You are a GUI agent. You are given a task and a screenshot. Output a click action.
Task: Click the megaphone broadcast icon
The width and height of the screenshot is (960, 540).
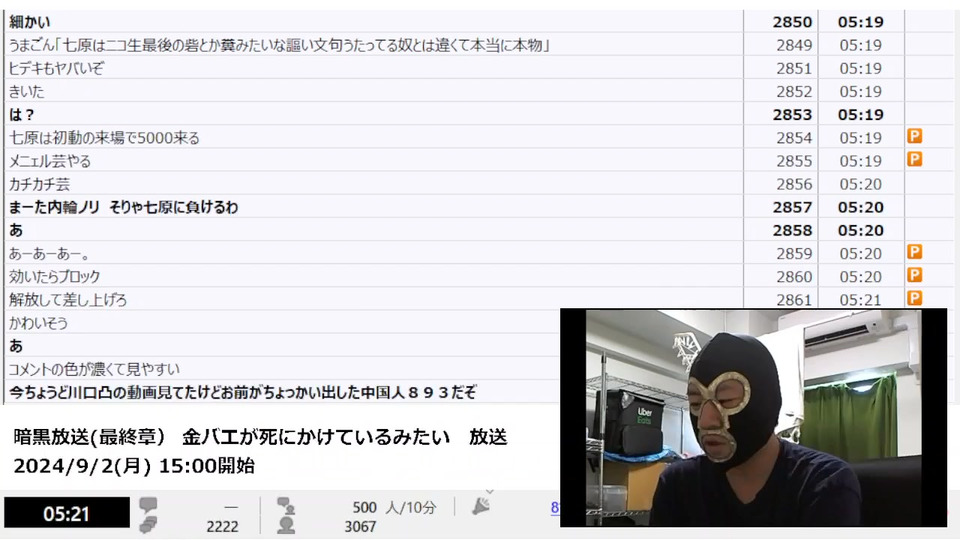pyautogui.click(x=481, y=506)
